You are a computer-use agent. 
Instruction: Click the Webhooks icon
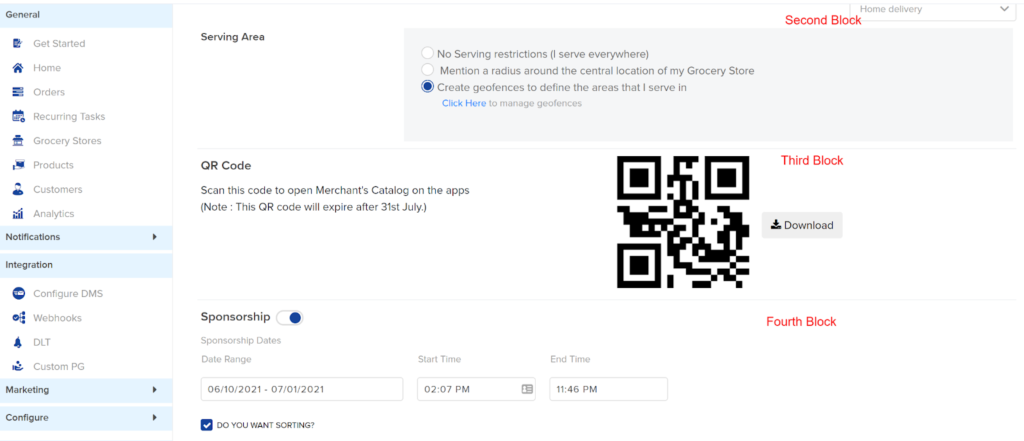tap(18, 318)
